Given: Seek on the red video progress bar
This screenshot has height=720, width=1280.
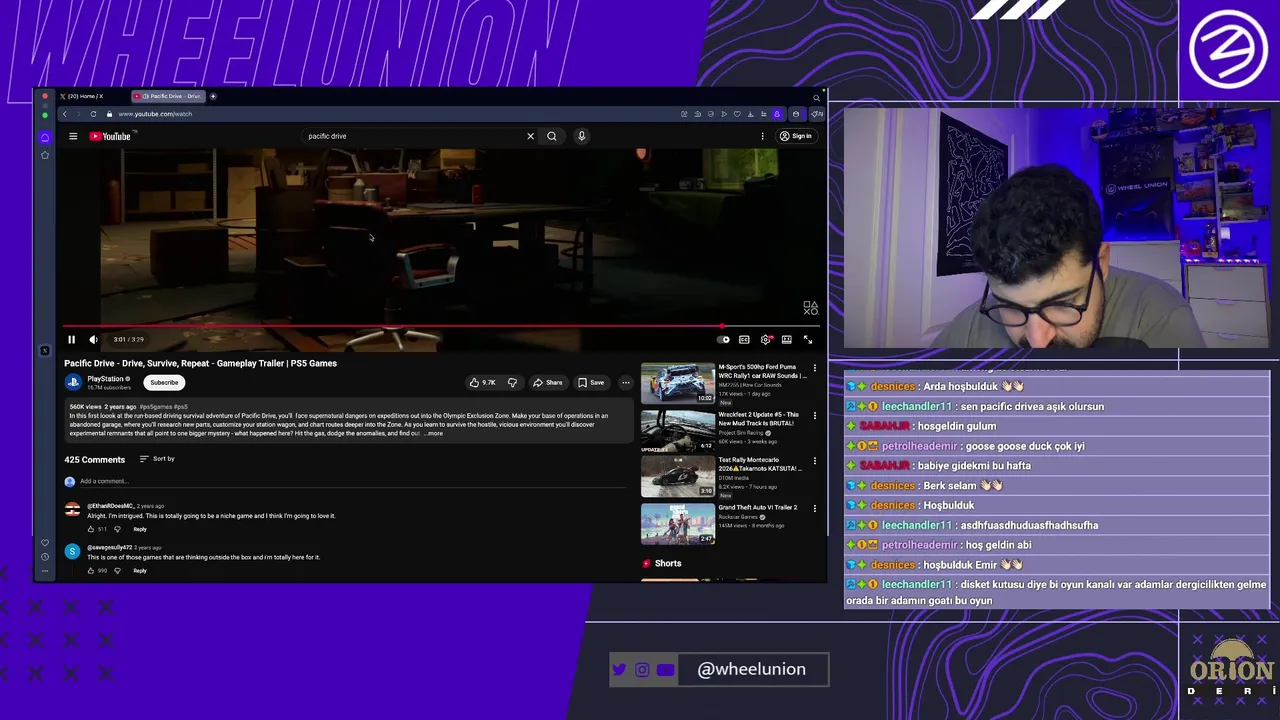Looking at the screenshot, I should pyautogui.click(x=442, y=327).
